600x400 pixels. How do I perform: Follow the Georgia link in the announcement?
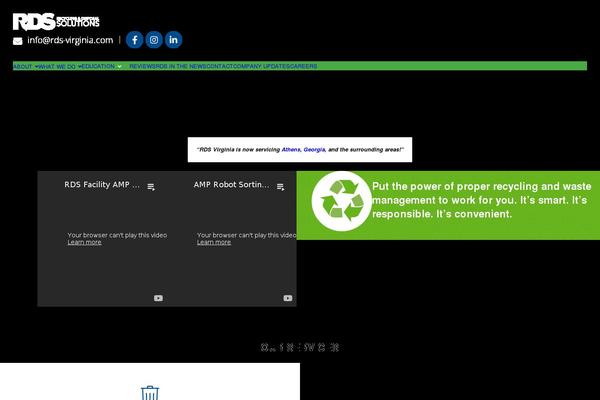coord(314,150)
